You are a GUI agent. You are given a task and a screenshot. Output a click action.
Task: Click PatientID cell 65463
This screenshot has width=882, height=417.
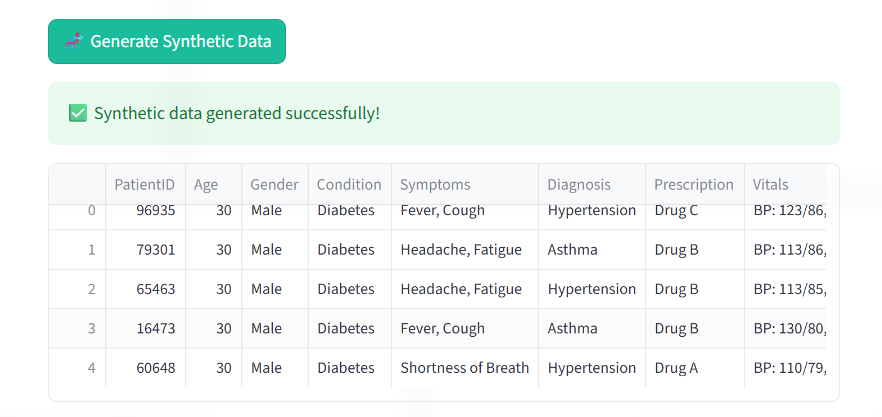point(156,289)
